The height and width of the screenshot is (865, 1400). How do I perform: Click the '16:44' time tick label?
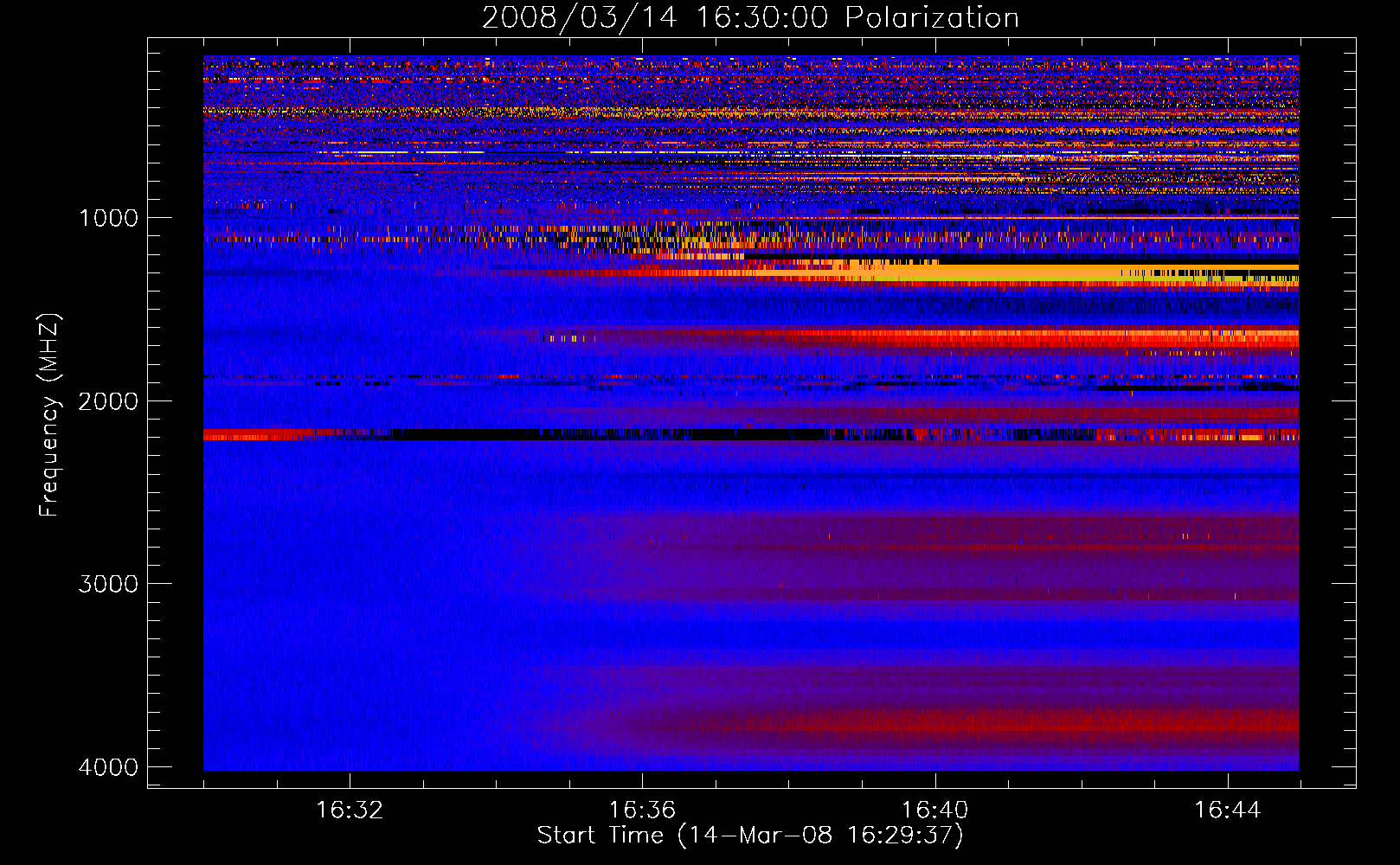tap(1228, 811)
